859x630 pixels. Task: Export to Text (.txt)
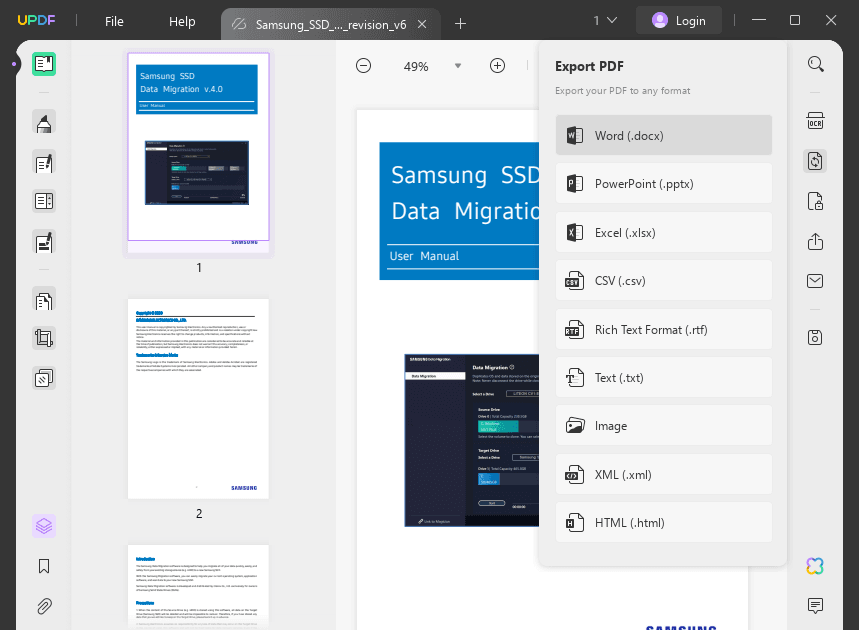(x=663, y=377)
